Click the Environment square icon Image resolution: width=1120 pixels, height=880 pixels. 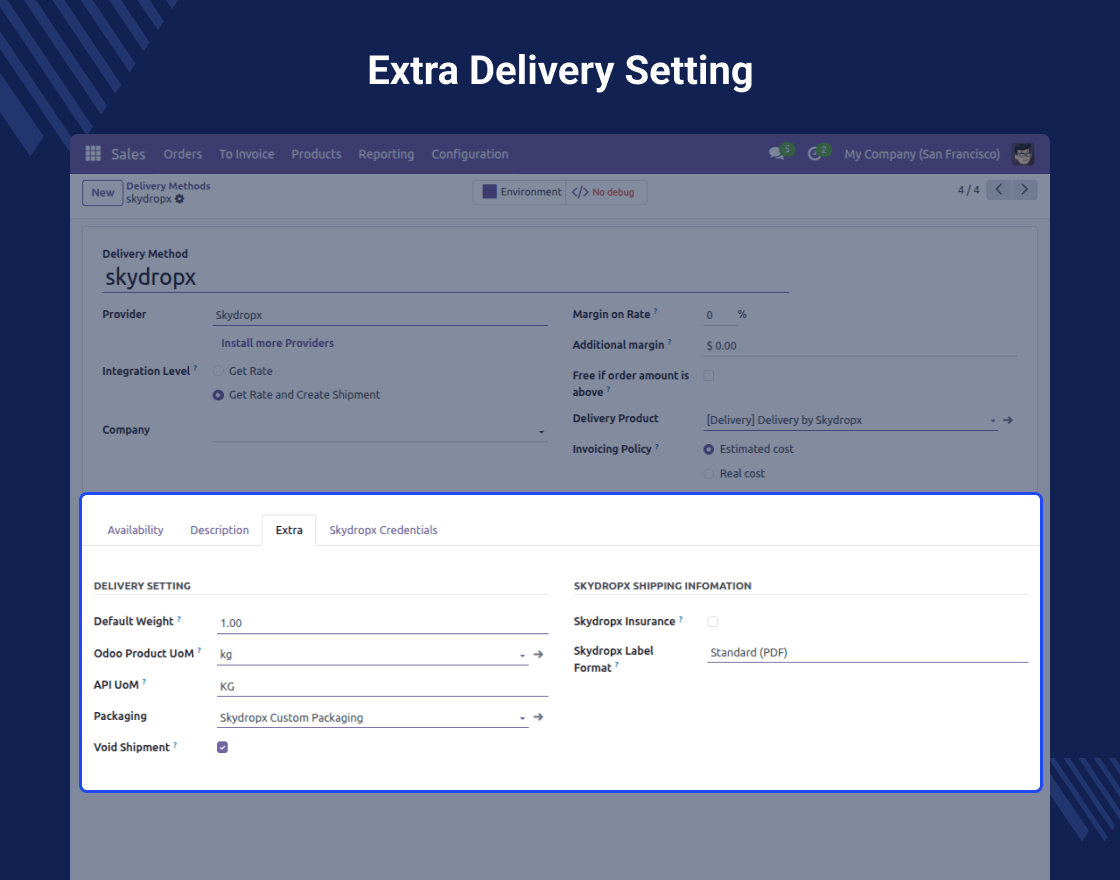pos(489,191)
